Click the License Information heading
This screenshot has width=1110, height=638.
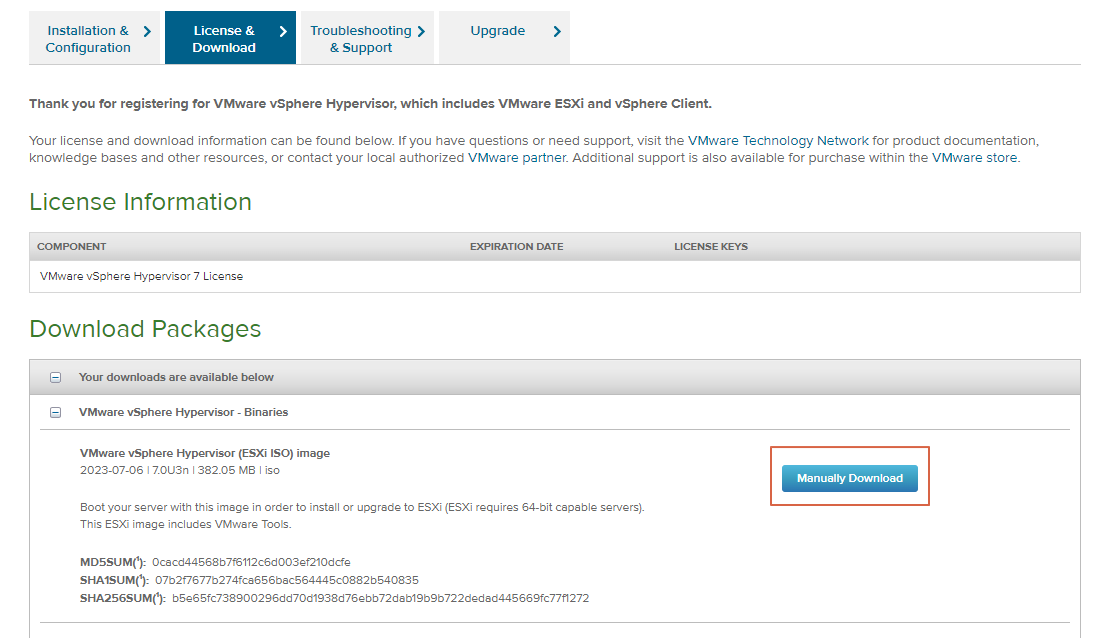[x=140, y=202]
